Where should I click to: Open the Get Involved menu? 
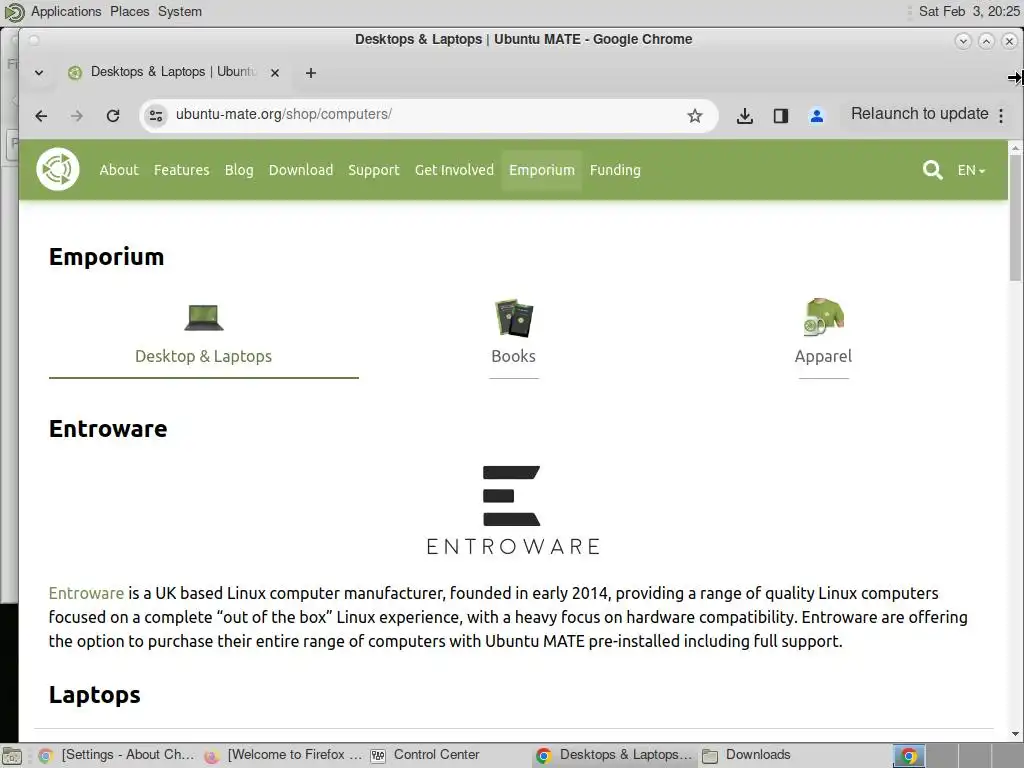(455, 170)
